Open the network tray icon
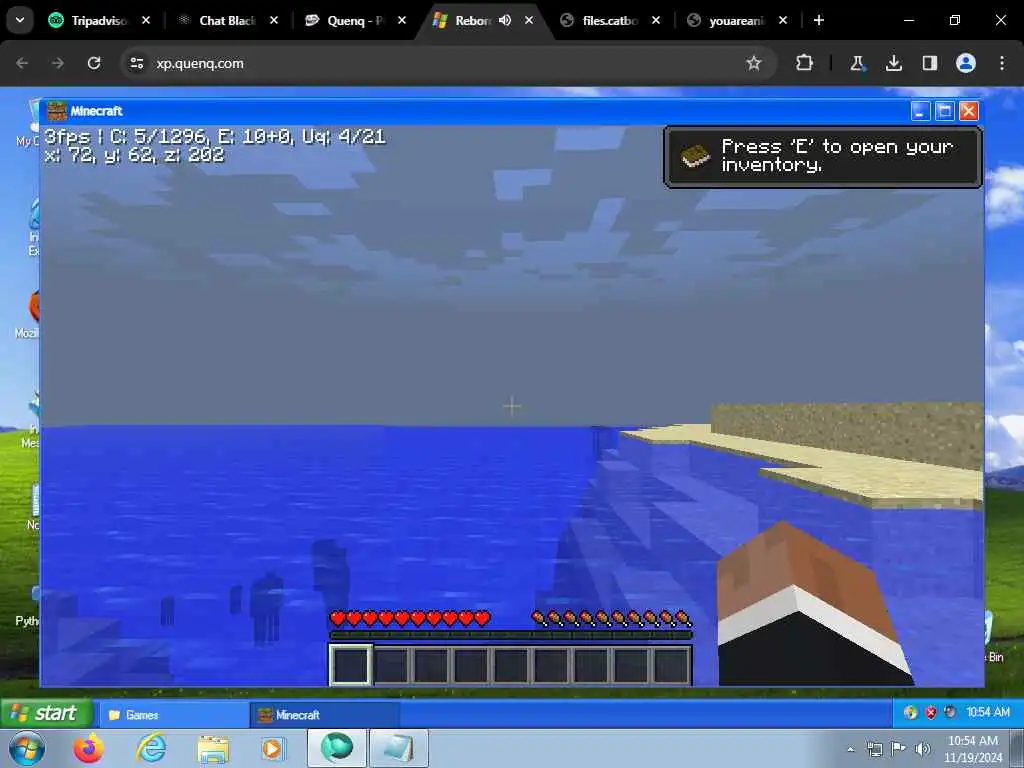This screenshot has height=768, width=1024. 874,749
